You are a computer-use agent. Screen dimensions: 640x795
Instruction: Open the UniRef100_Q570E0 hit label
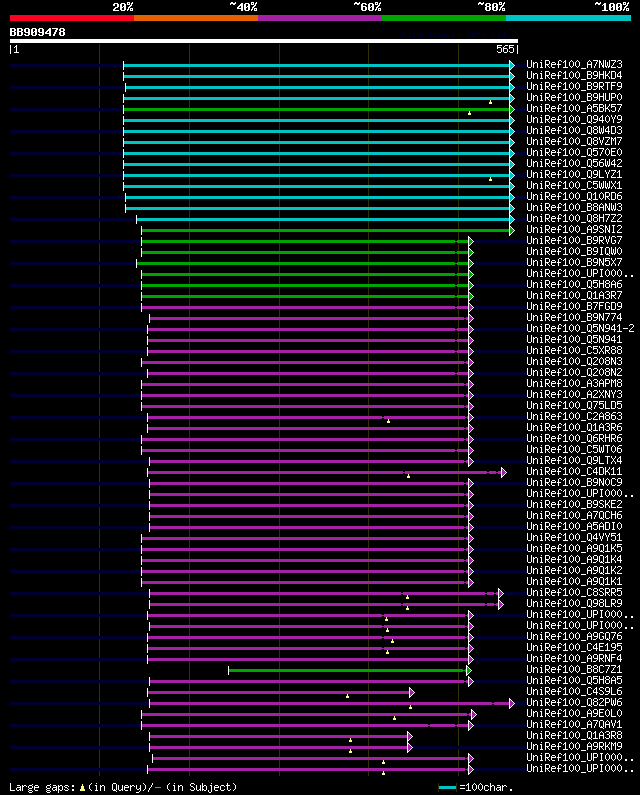tap(574, 153)
